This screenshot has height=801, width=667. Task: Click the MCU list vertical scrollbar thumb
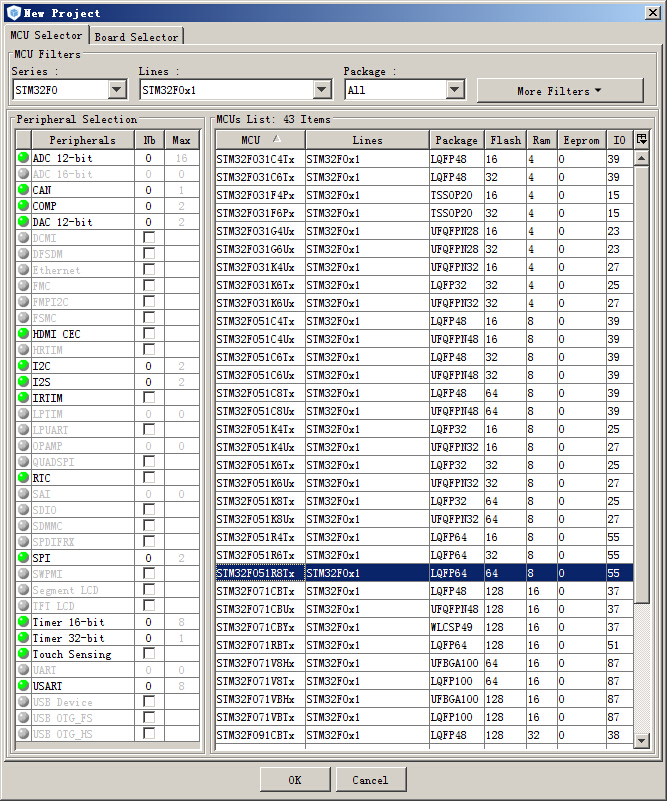click(x=641, y=384)
